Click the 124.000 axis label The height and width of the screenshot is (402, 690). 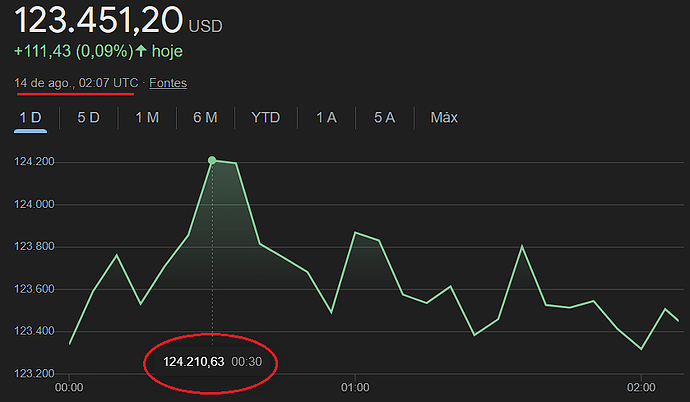(x=34, y=205)
